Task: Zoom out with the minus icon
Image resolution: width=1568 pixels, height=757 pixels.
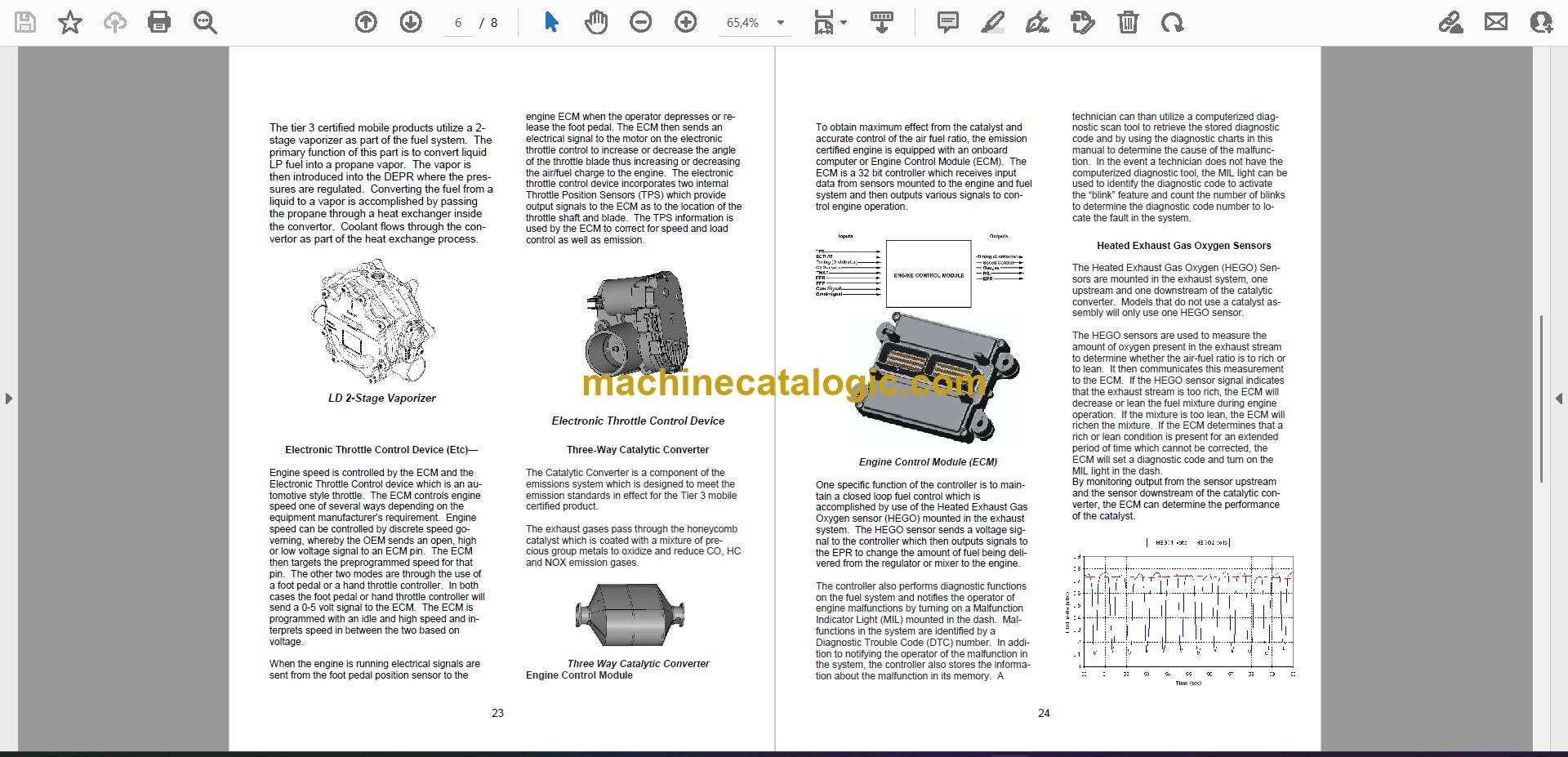Action: click(641, 22)
